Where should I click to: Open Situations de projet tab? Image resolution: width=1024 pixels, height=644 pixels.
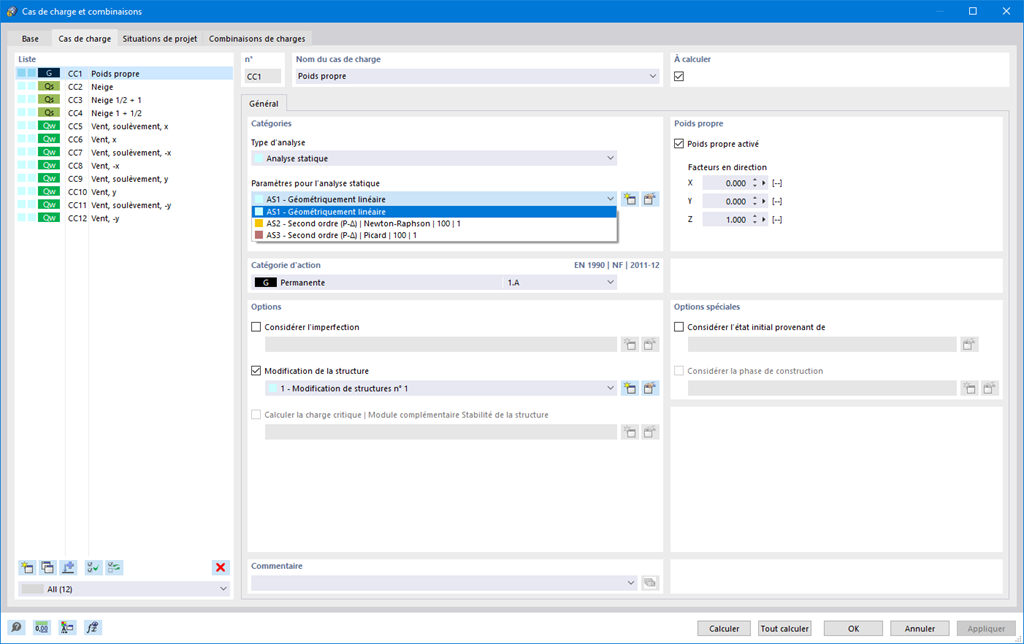click(x=159, y=39)
